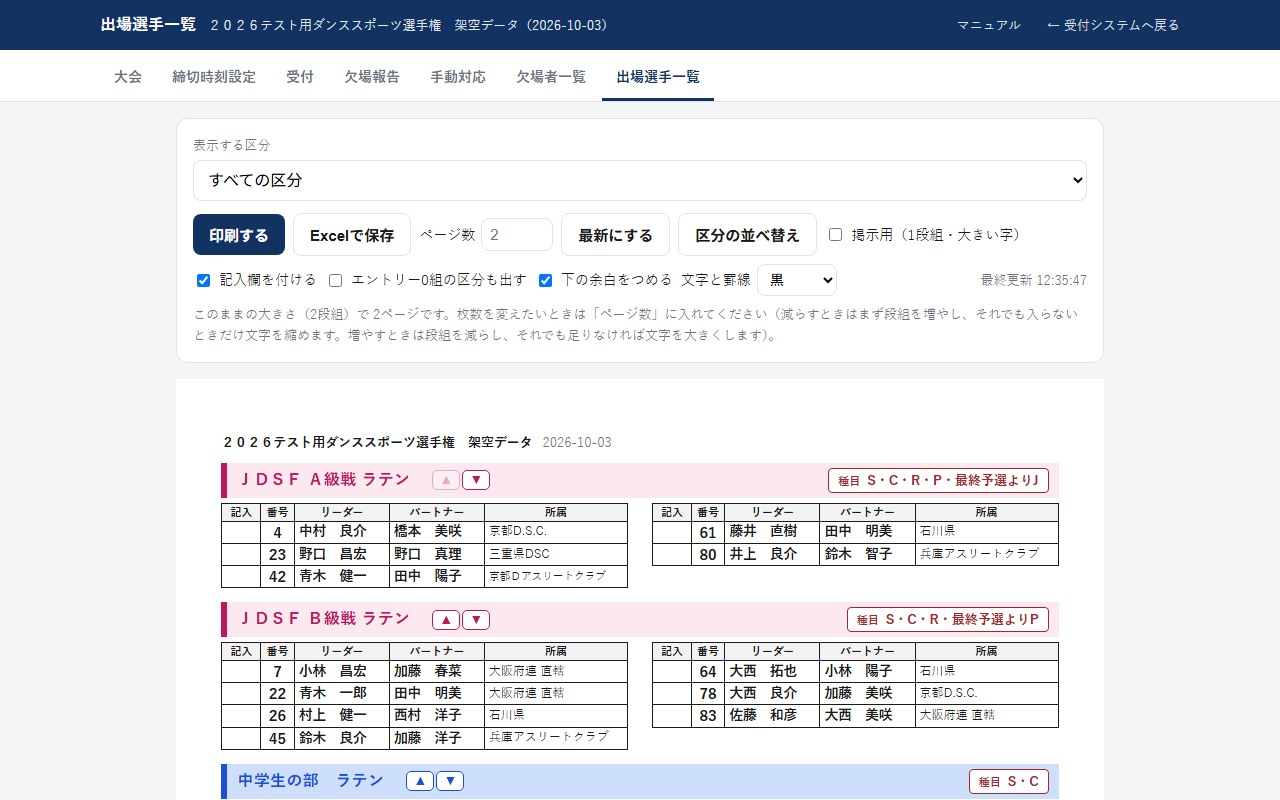Click leader name 佐藤 和彦

(x=763, y=716)
